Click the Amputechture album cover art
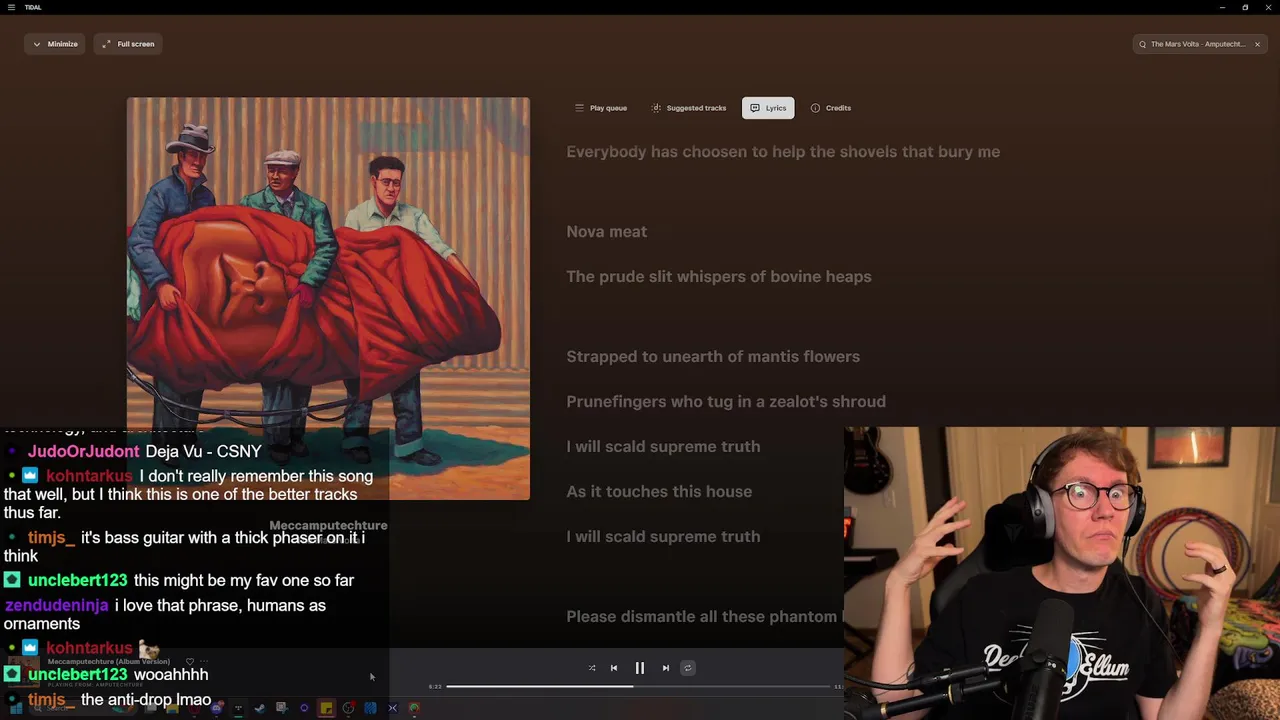The width and height of the screenshot is (1280, 720). (328, 298)
